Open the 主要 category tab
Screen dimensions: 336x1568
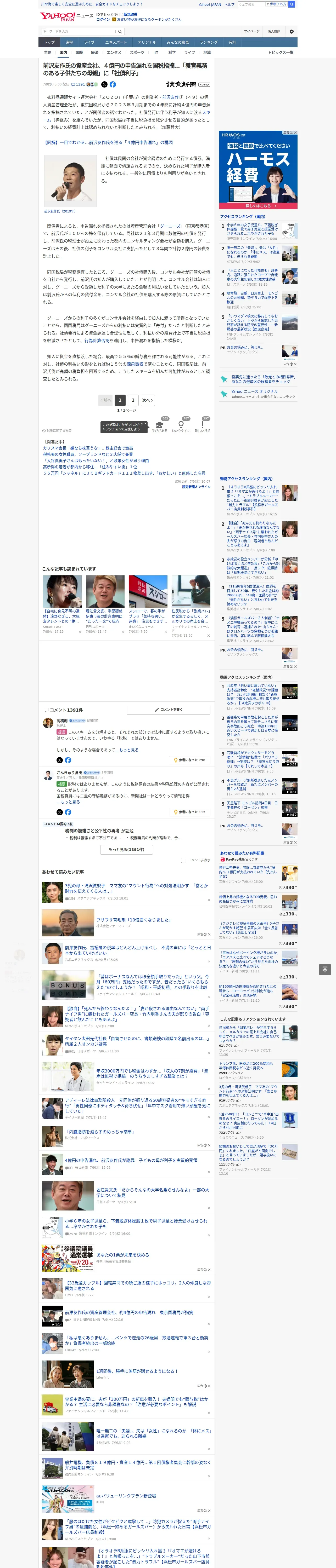pos(48,52)
